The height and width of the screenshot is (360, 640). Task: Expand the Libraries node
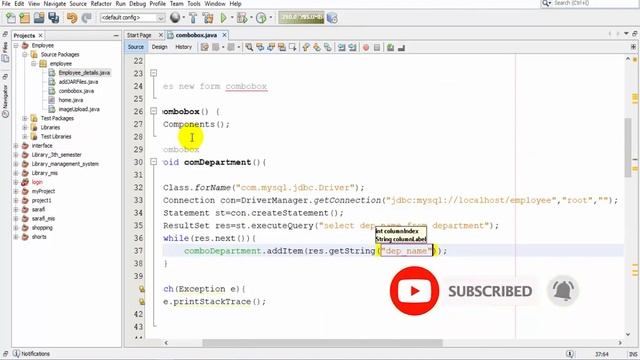(x=25, y=127)
